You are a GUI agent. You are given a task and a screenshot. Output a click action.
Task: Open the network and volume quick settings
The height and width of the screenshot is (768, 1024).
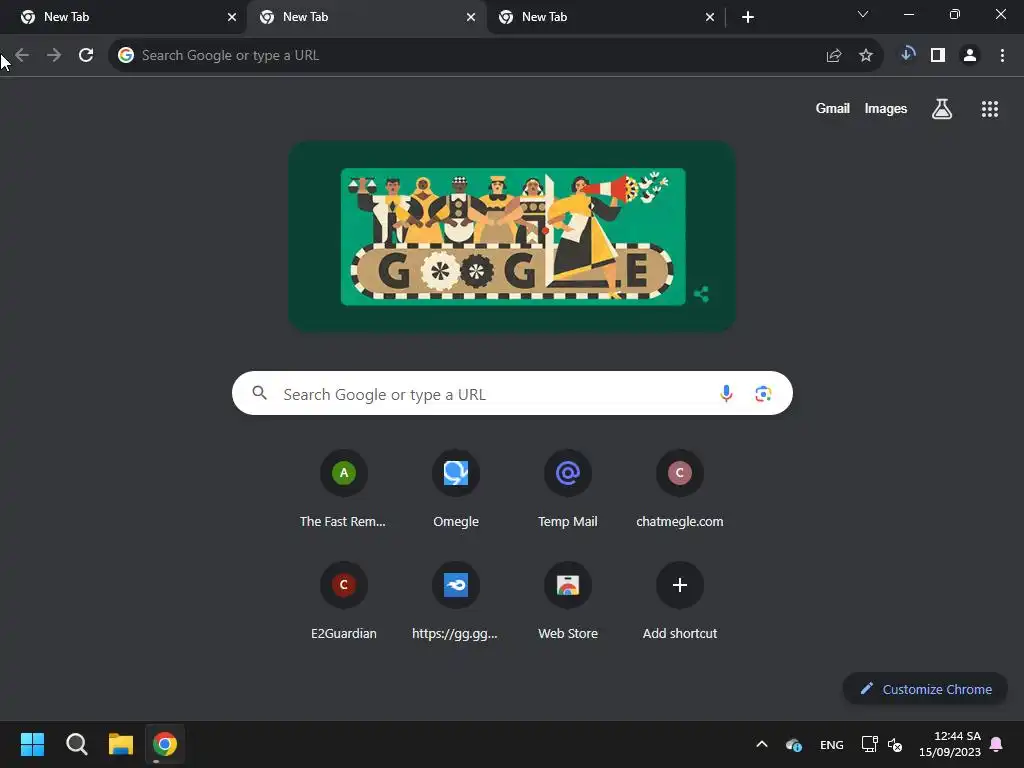click(882, 744)
